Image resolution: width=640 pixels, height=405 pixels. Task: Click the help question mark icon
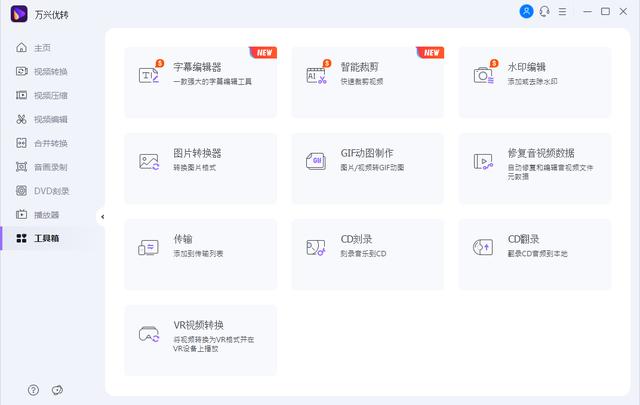(x=33, y=390)
